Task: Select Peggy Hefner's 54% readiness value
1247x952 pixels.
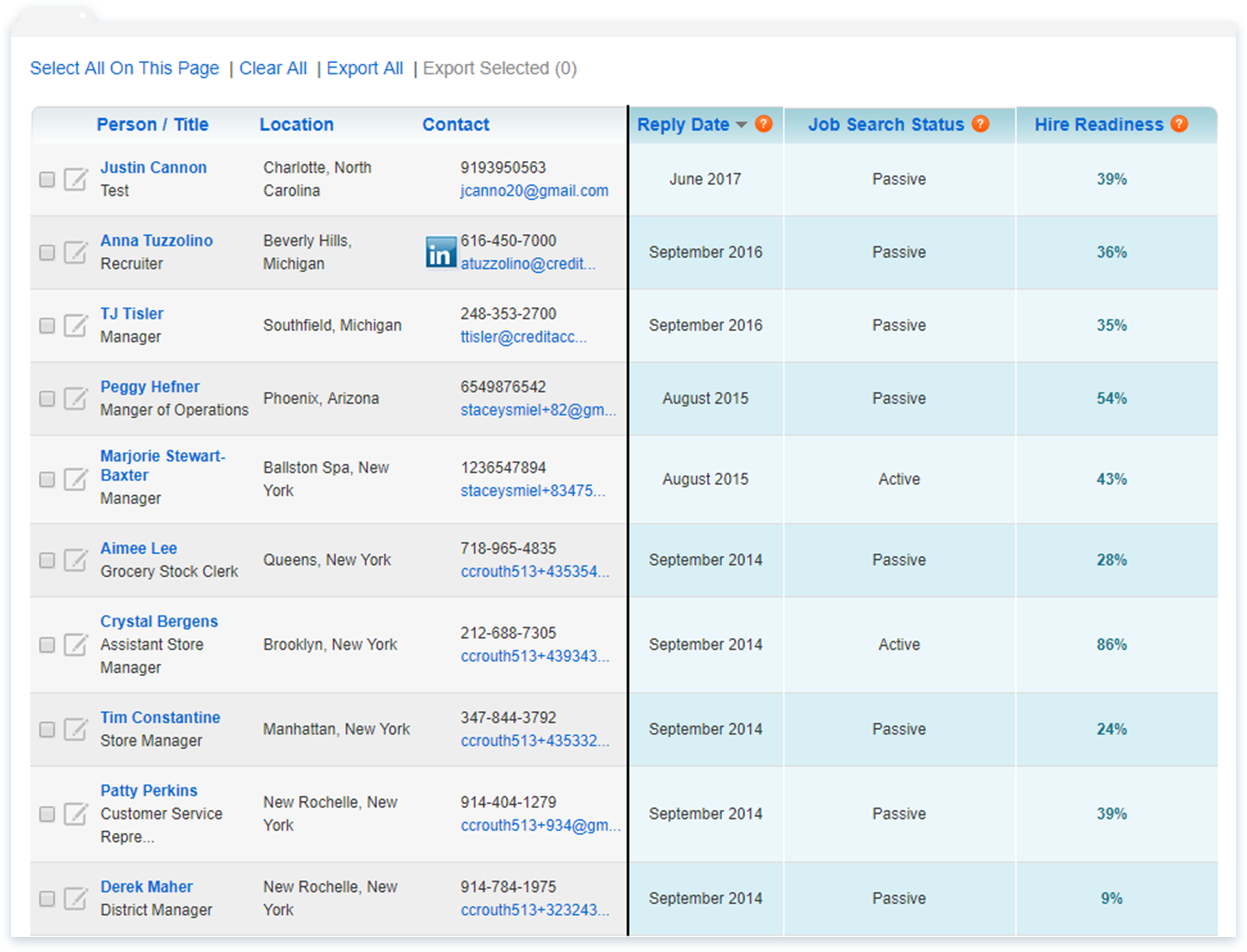Action: pyautogui.click(x=1112, y=399)
